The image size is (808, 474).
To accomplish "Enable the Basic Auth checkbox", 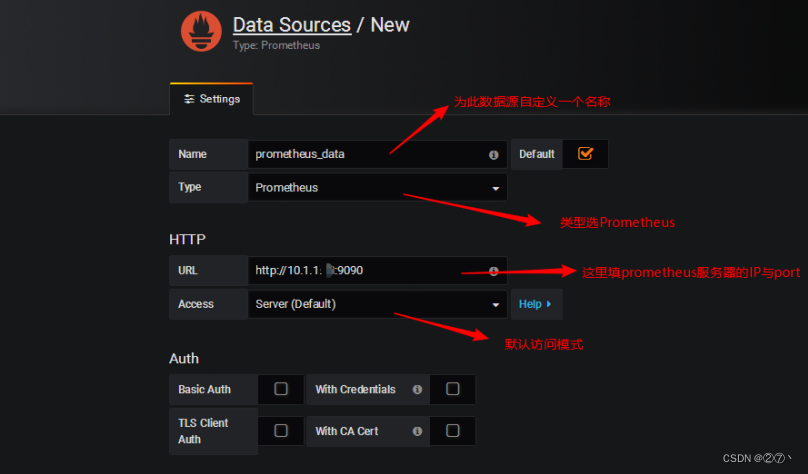I will [281, 388].
